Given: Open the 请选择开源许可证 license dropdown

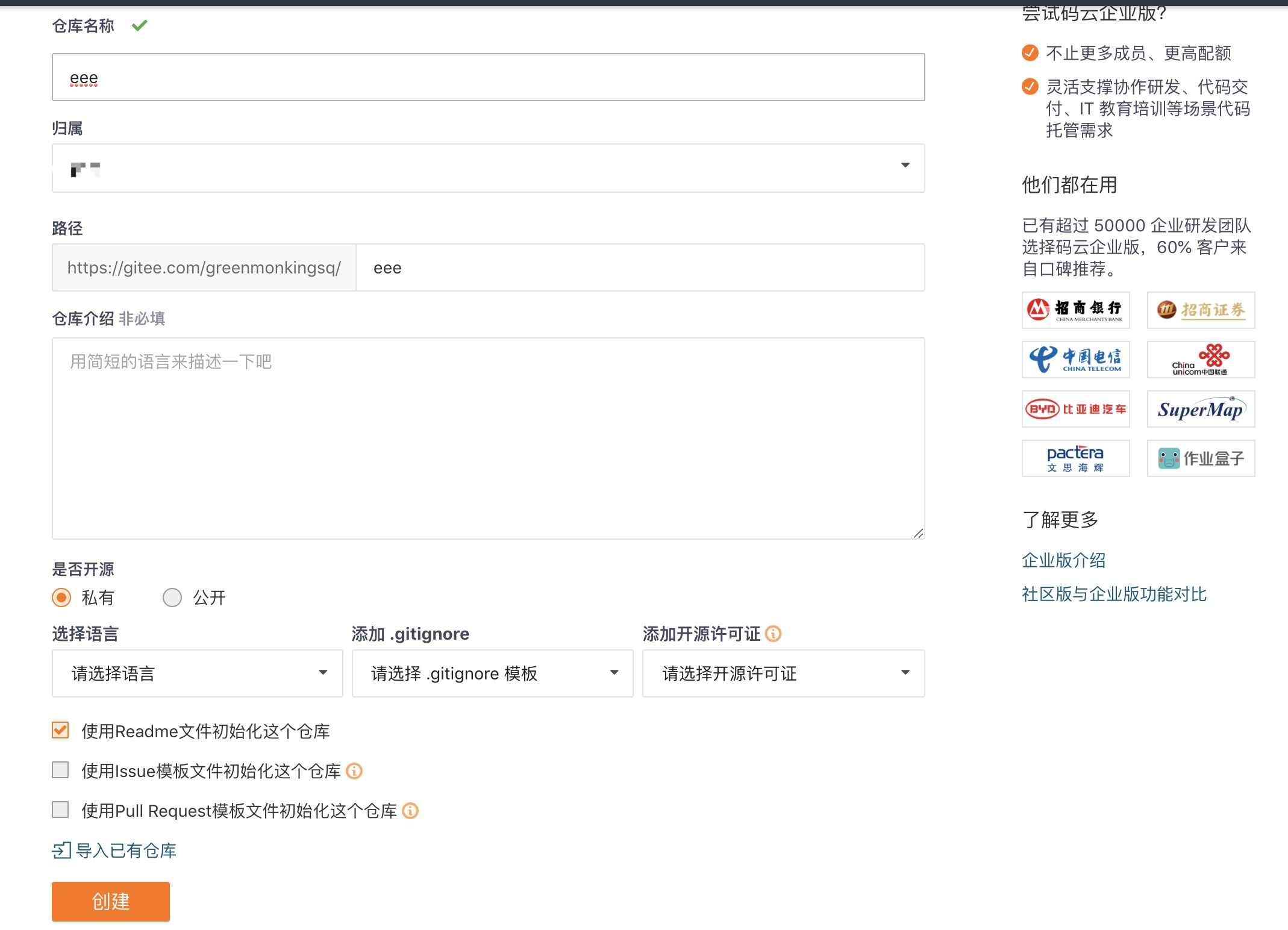Looking at the screenshot, I should click(783, 673).
